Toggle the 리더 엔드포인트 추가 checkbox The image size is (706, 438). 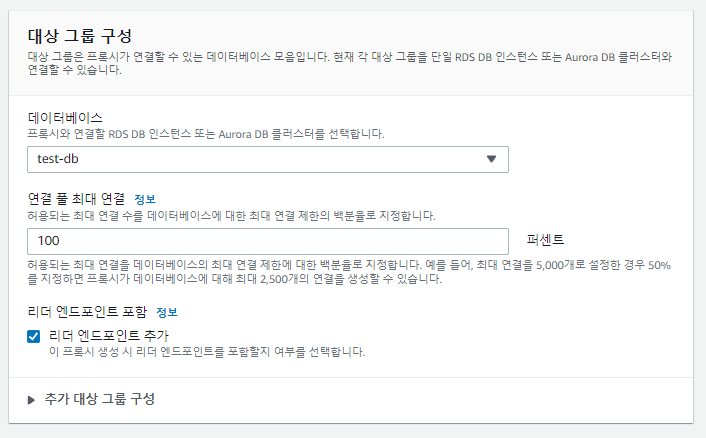(x=35, y=336)
